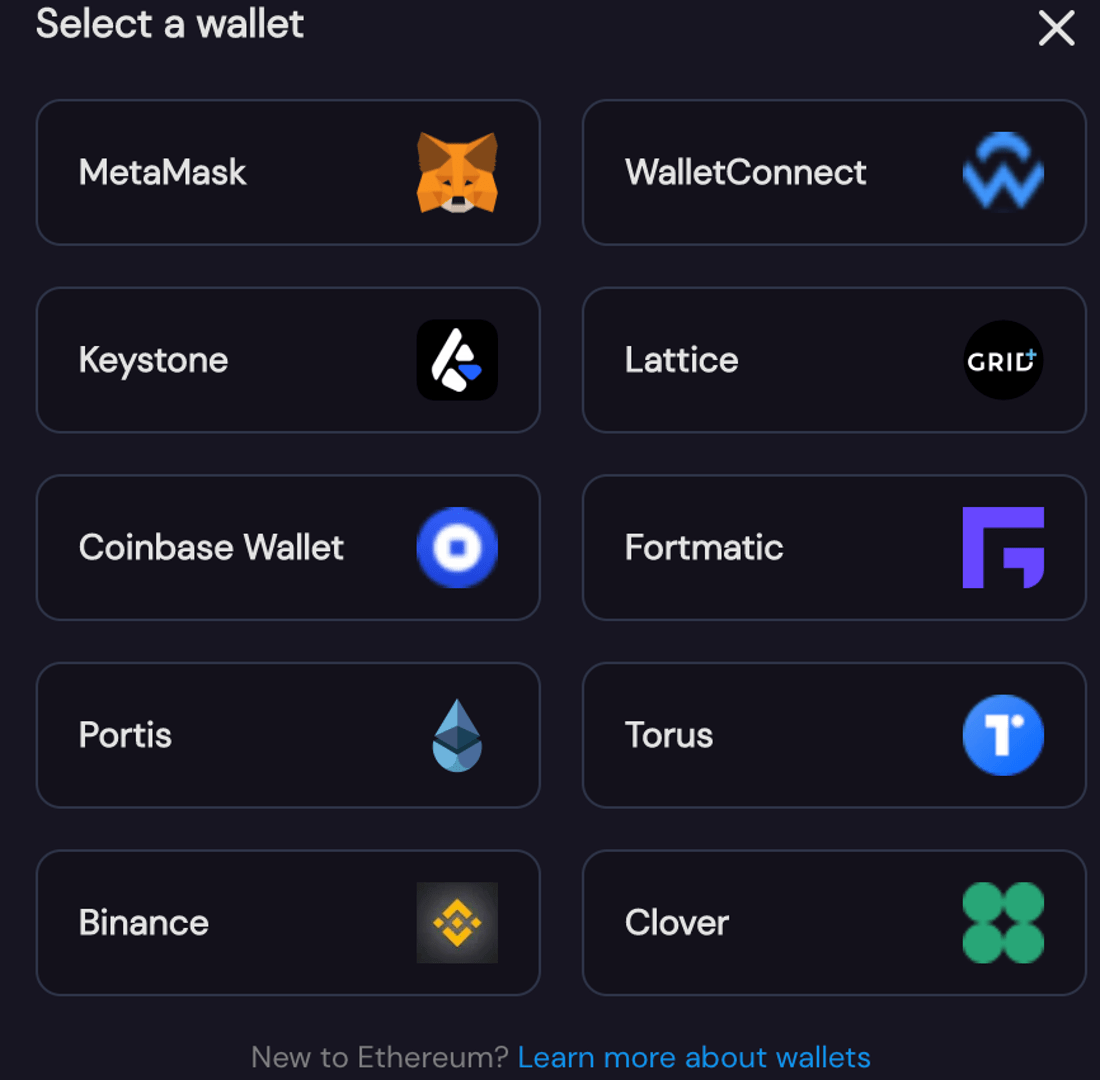Click the Coinbase Wallet blue circle icon
Image resolution: width=1100 pixels, height=1080 pixels.
[457, 548]
